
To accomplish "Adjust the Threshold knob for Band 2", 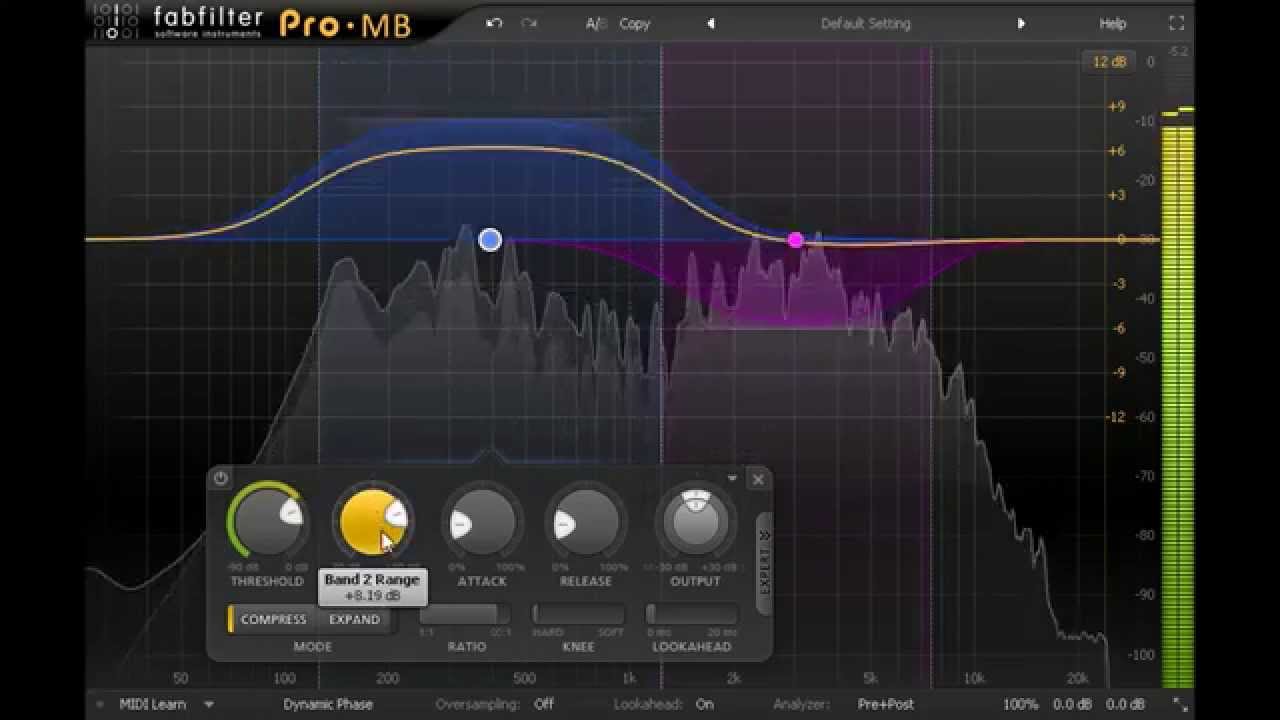I will [268, 520].
